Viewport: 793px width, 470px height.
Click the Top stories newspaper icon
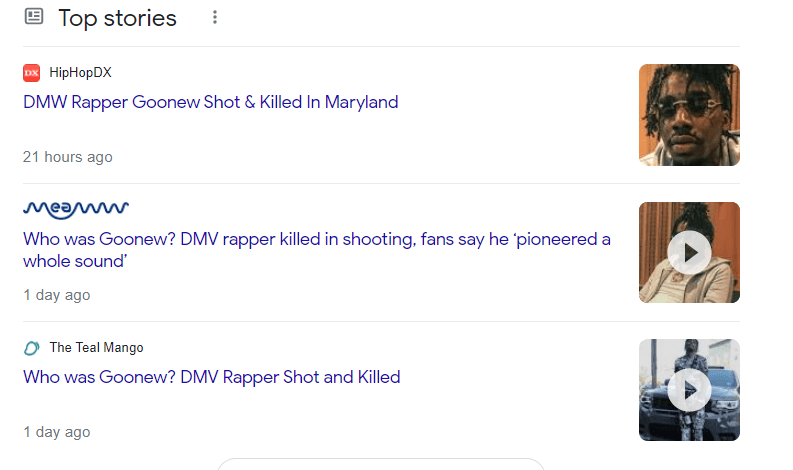click(34, 17)
